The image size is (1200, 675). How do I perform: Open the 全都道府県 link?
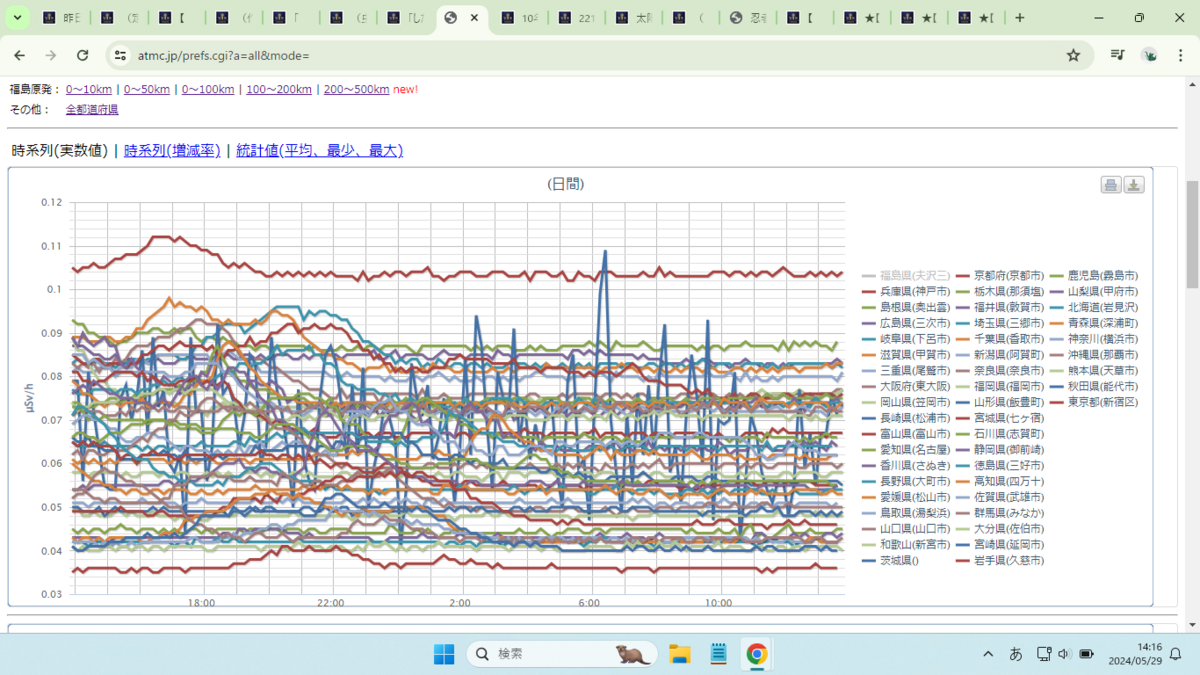[x=92, y=110]
